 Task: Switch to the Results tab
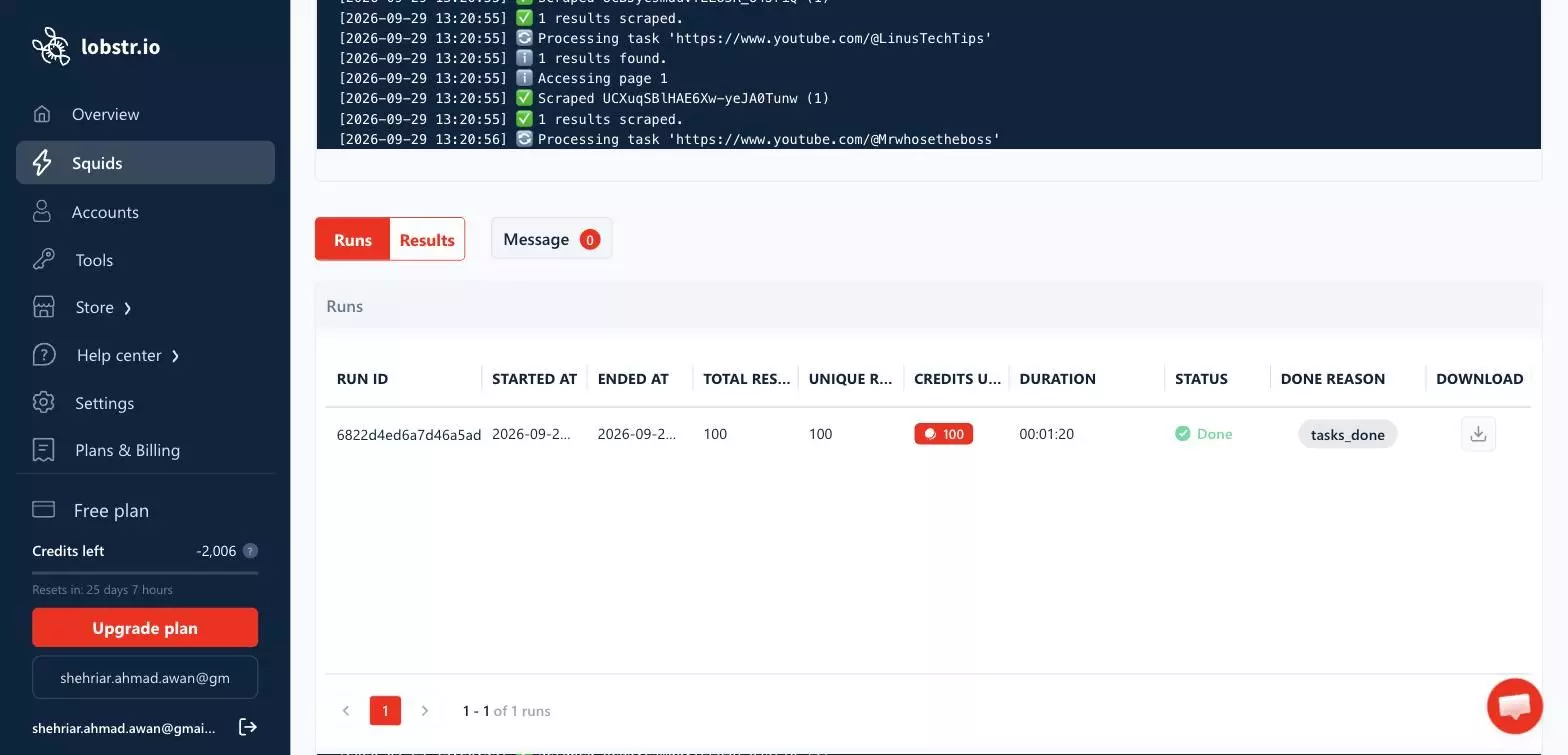click(427, 239)
